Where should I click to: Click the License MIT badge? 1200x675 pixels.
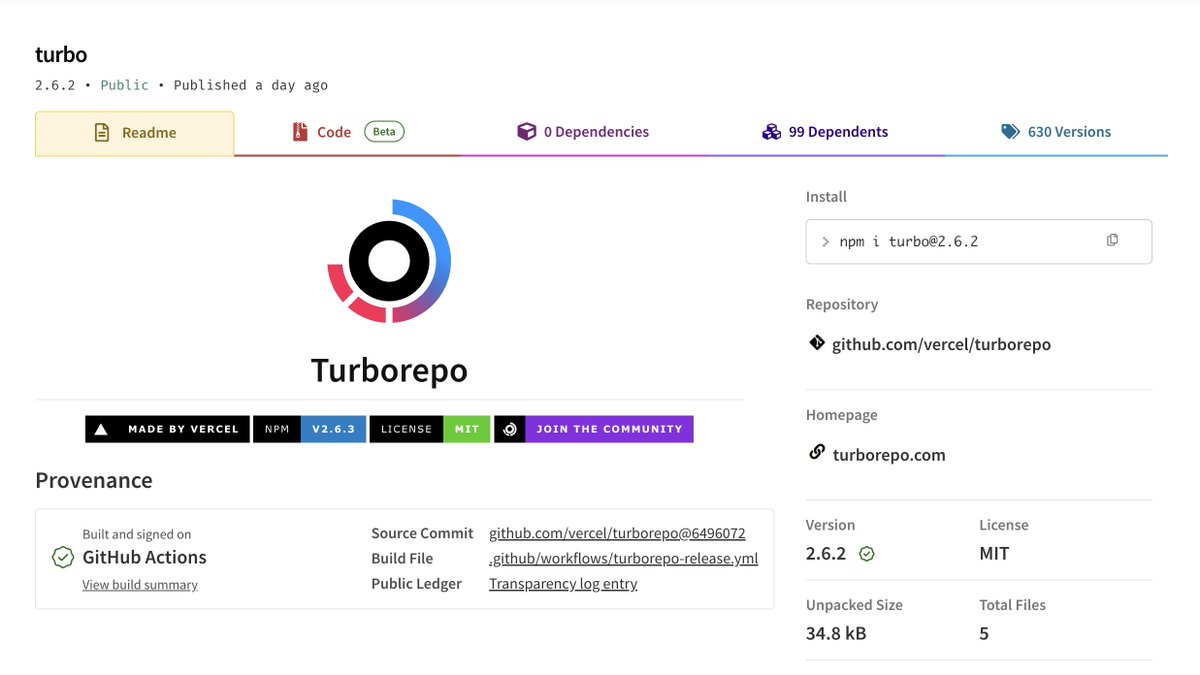point(430,429)
